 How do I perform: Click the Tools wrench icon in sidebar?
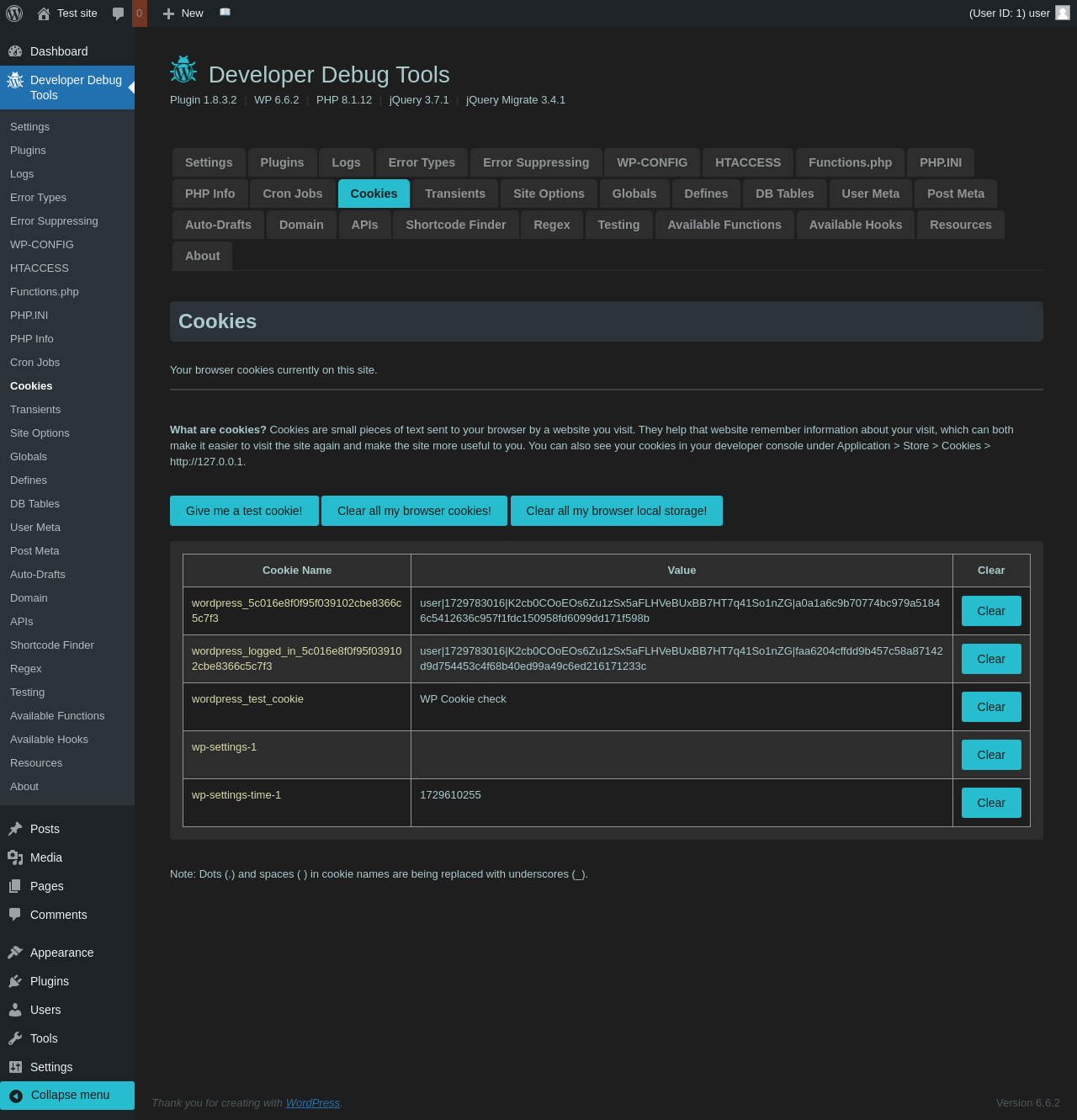coord(15,1038)
